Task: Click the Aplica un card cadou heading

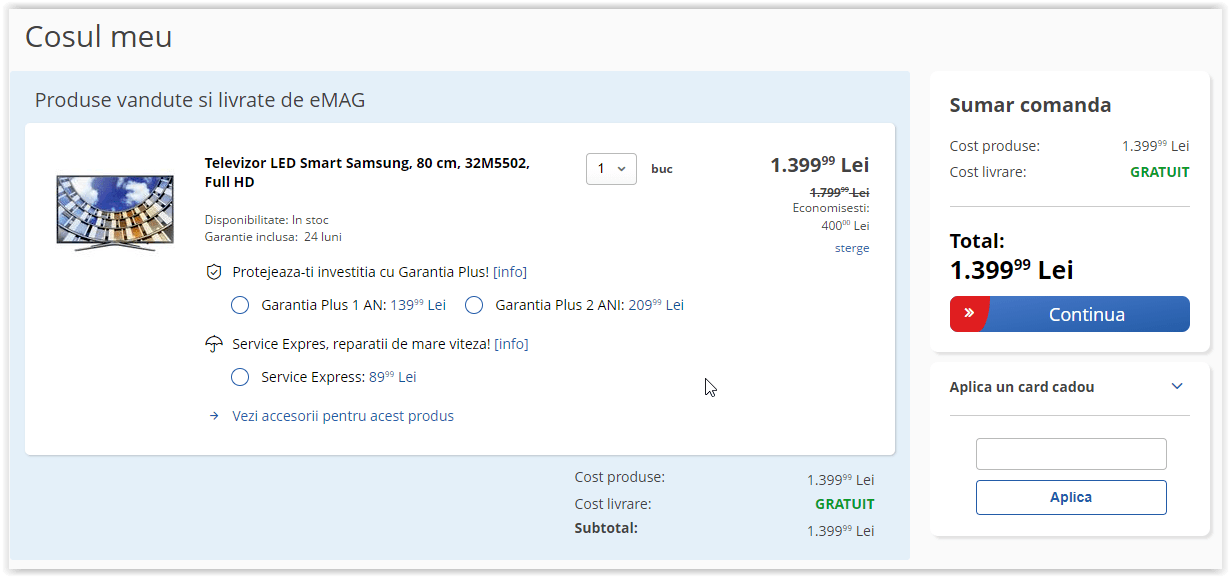Action: (x=1022, y=387)
